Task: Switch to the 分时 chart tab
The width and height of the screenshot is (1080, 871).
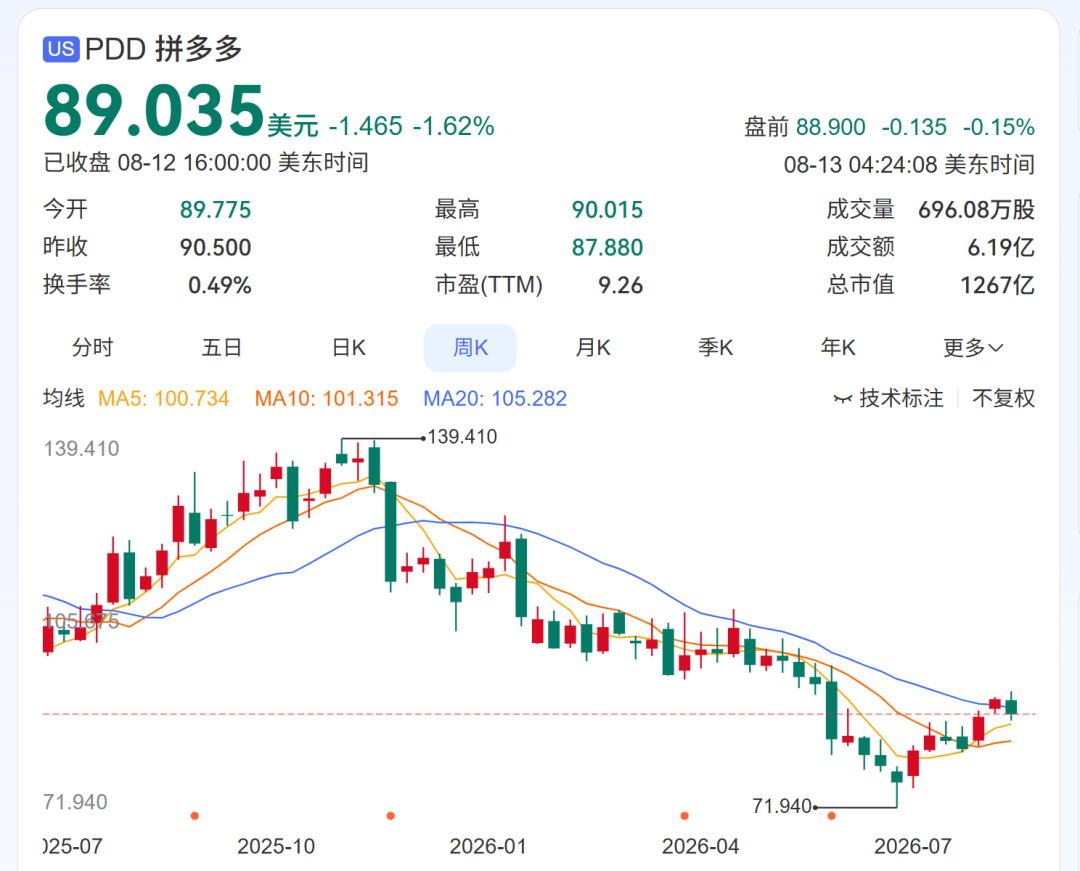Action: pyautogui.click(x=92, y=348)
